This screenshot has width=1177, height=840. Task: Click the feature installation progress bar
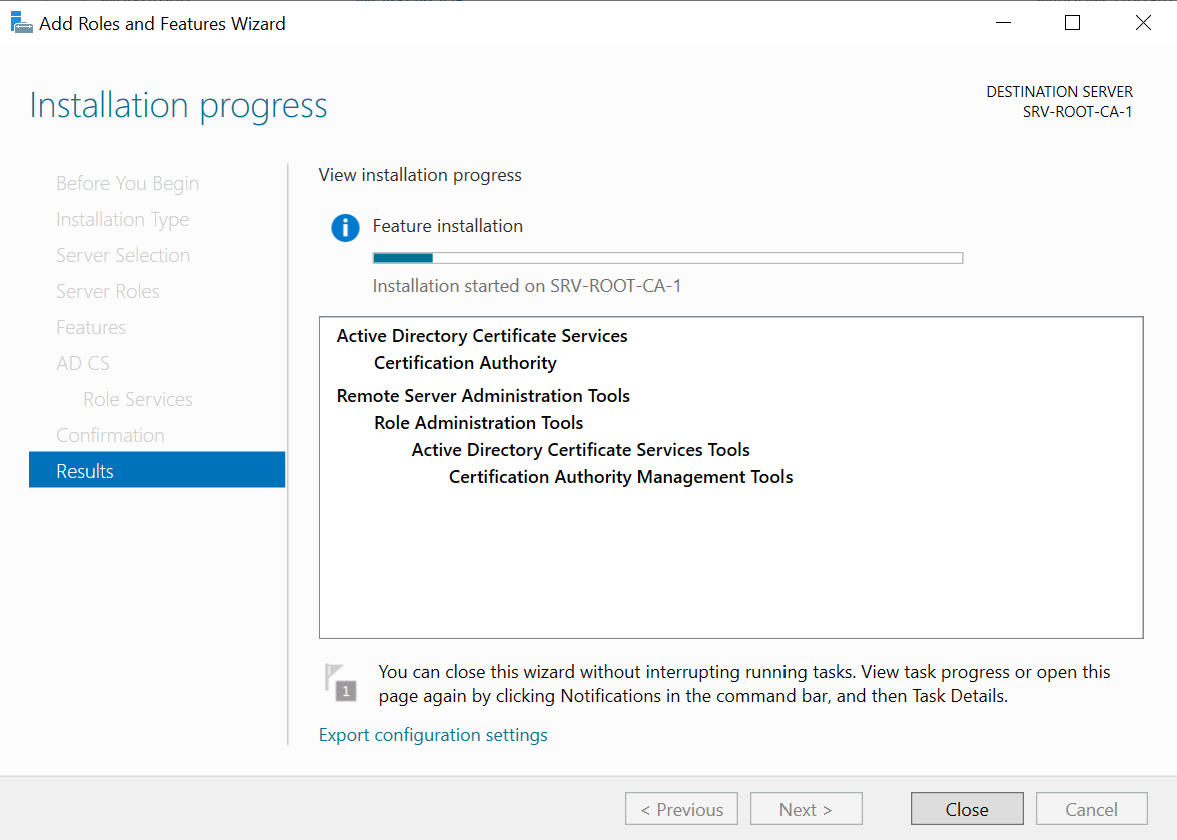(x=667, y=257)
